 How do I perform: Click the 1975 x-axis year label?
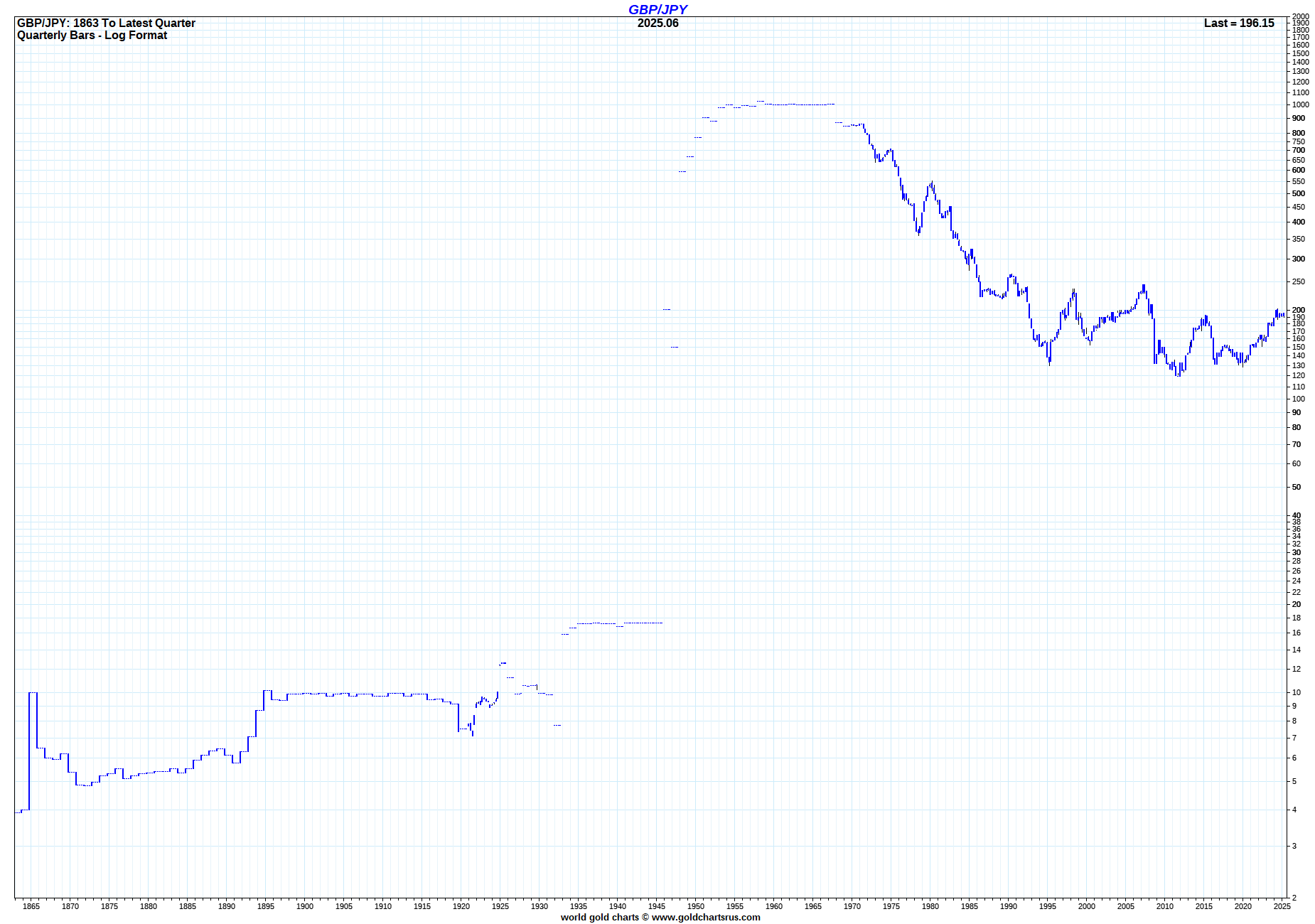click(891, 906)
